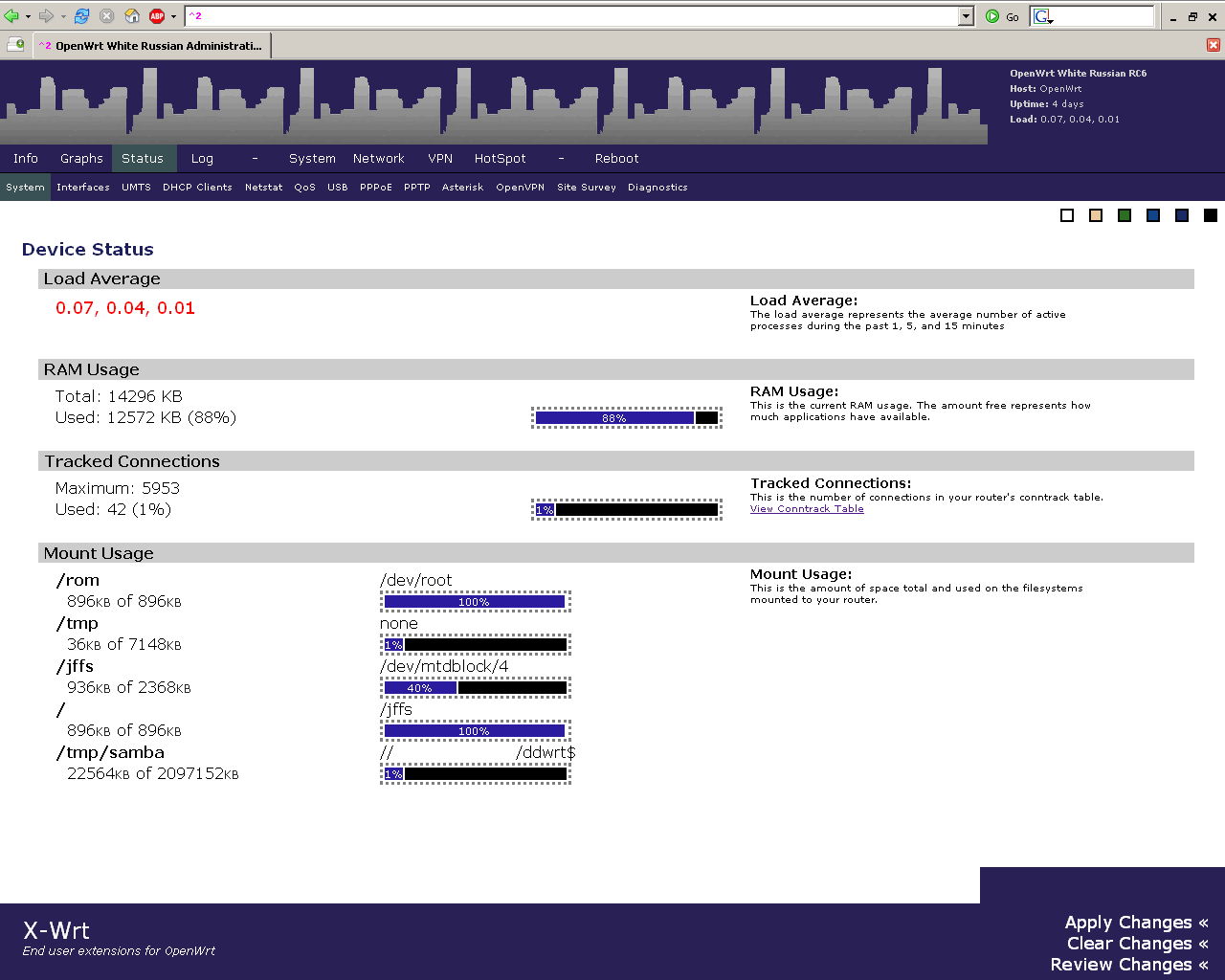This screenshot has width=1225, height=980.
Task: Click the /tmp/samba 1% usage bar
Action: [x=476, y=774]
